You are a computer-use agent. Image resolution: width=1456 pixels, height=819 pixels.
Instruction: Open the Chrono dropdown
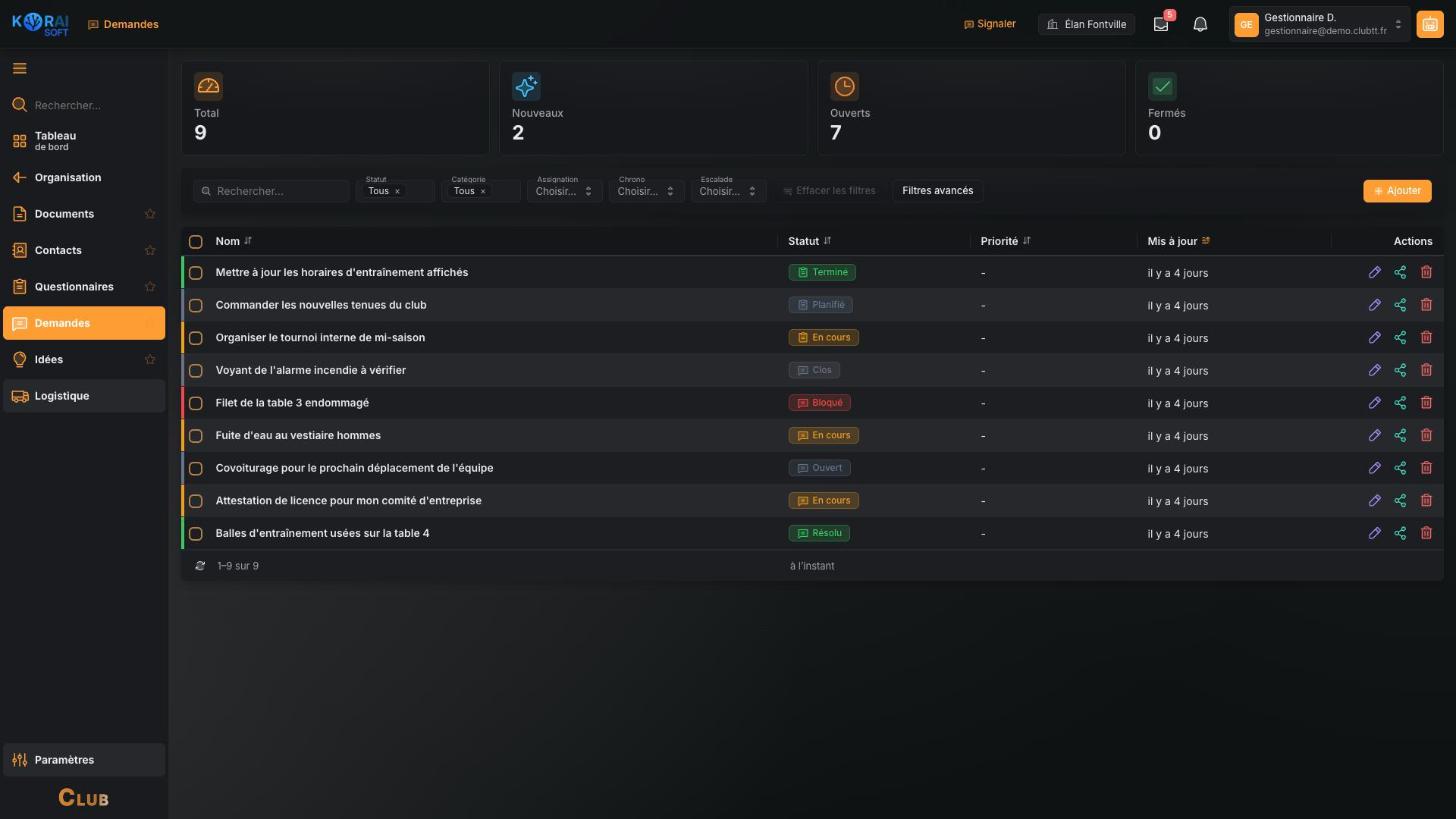[646, 190]
